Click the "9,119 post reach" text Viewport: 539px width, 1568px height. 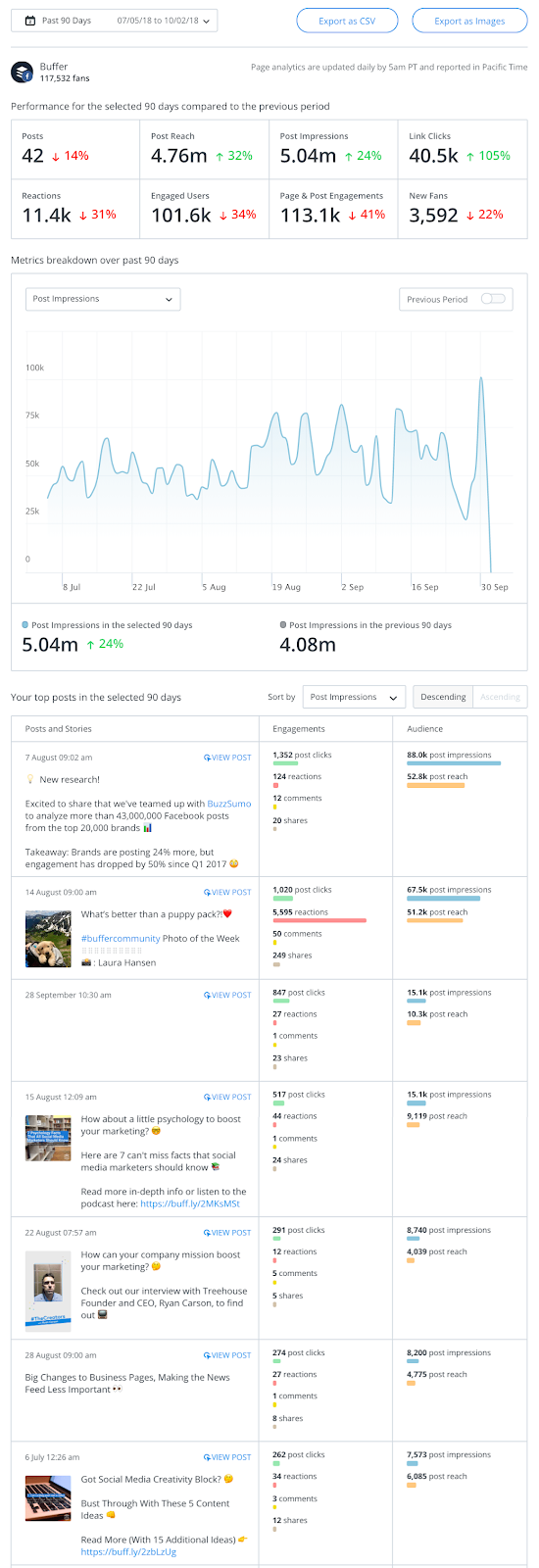pos(437,1116)
